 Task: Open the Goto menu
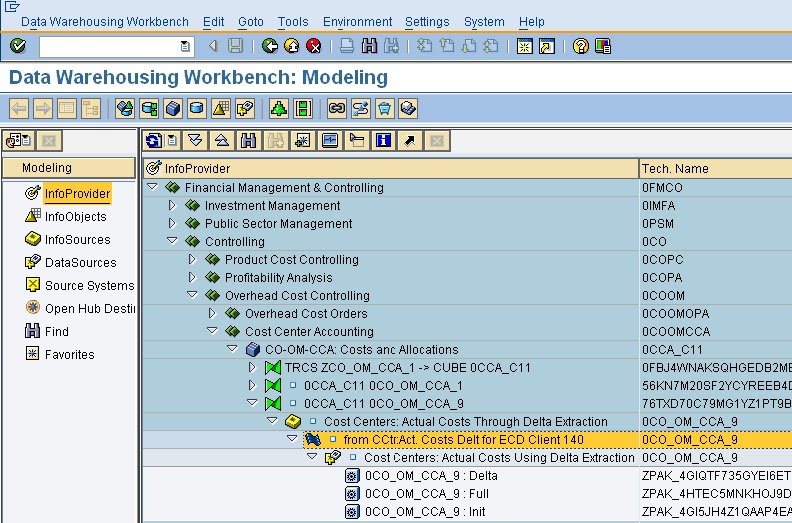251,22
